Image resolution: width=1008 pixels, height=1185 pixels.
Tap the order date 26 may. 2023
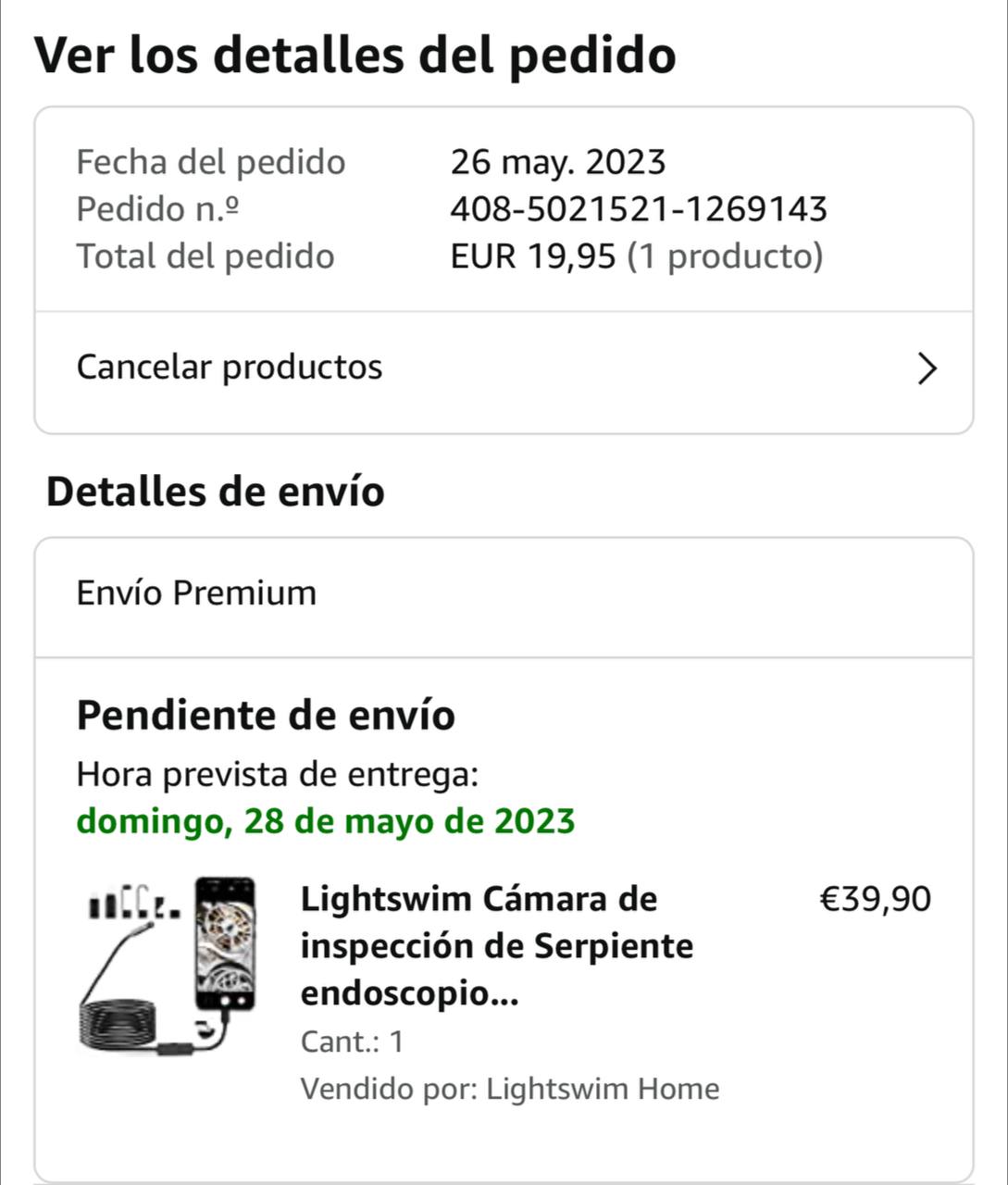557,162
